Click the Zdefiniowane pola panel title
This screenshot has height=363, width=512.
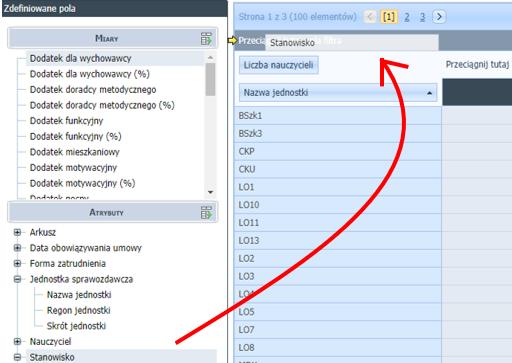(x=40, y=8)
